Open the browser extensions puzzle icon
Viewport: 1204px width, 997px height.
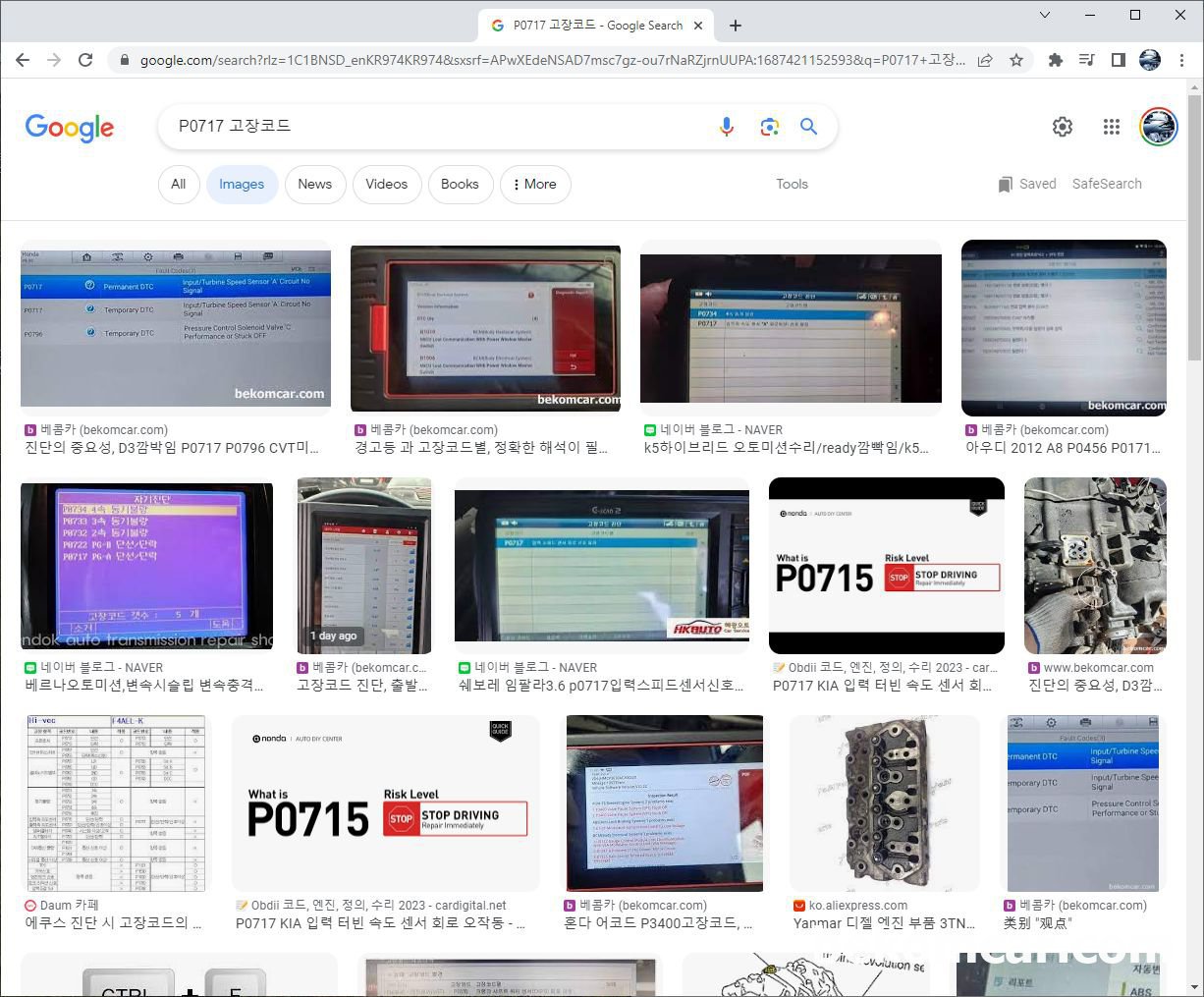point(1054,60)
